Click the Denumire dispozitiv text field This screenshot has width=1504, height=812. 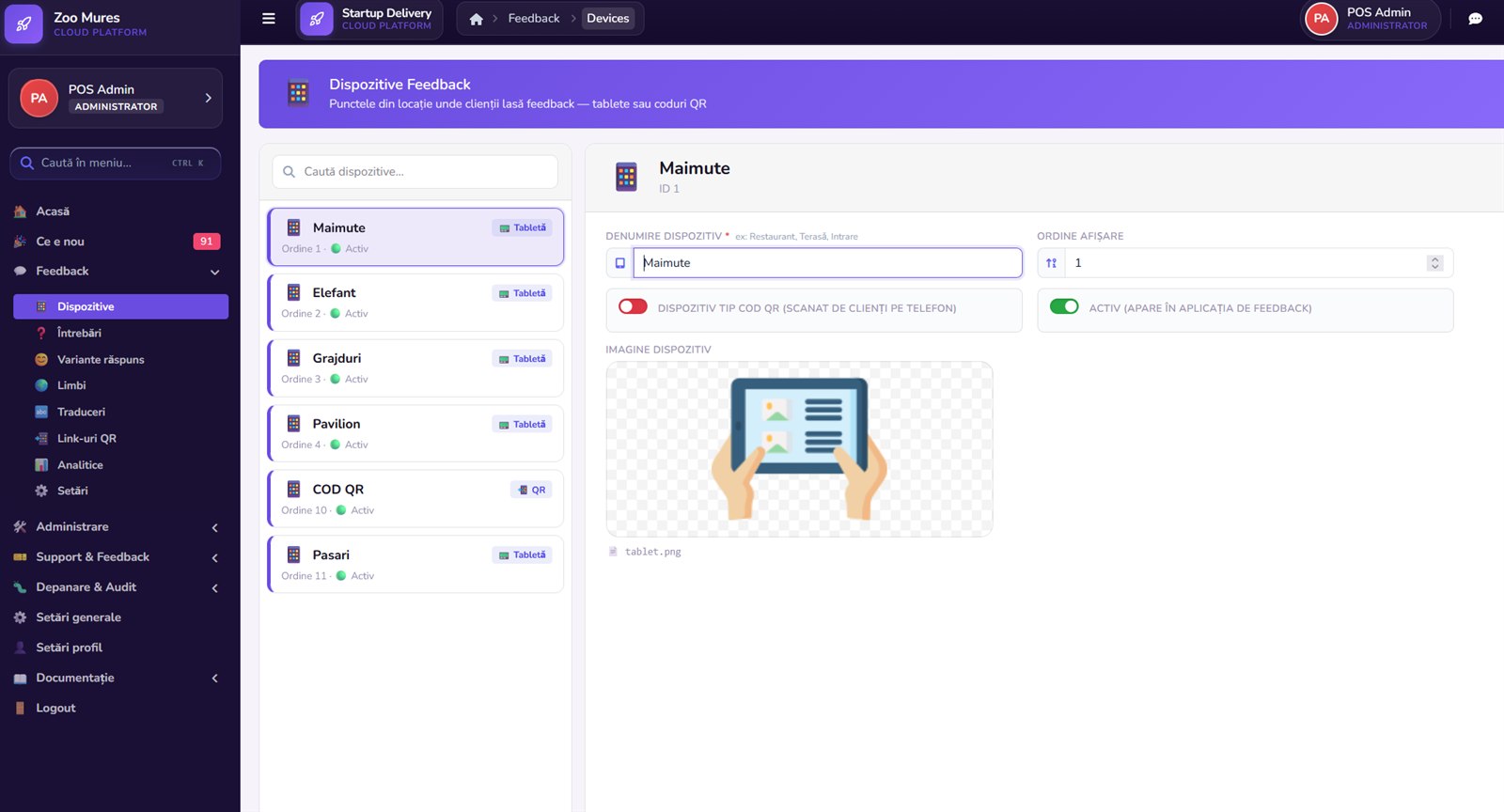(x=827, y=263)
